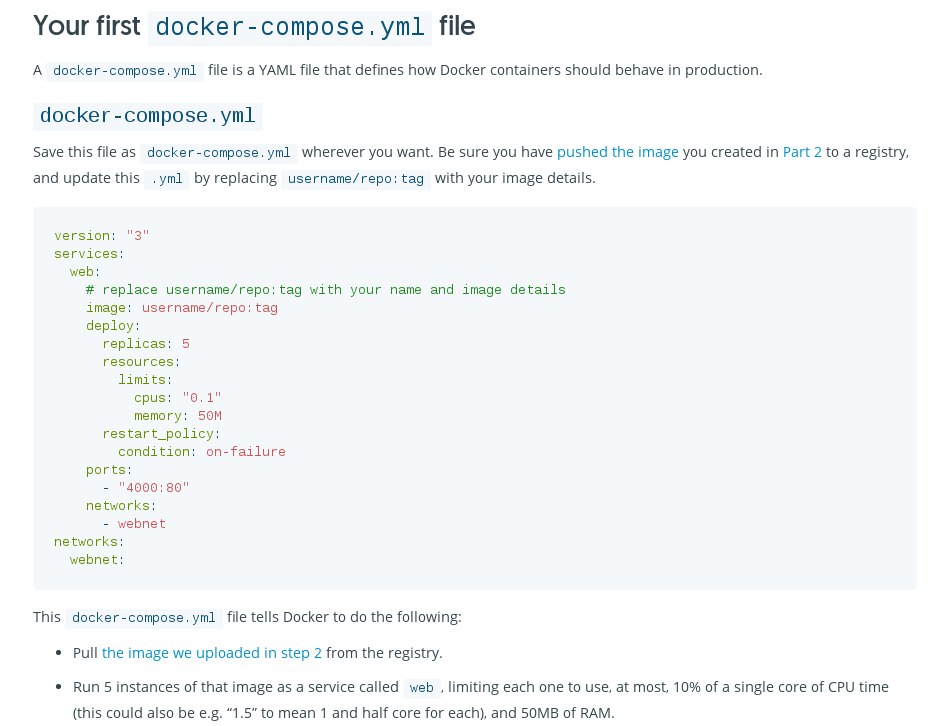Click the memory: 50M line
Screen dimensions: 948x726
coord(178,416)
